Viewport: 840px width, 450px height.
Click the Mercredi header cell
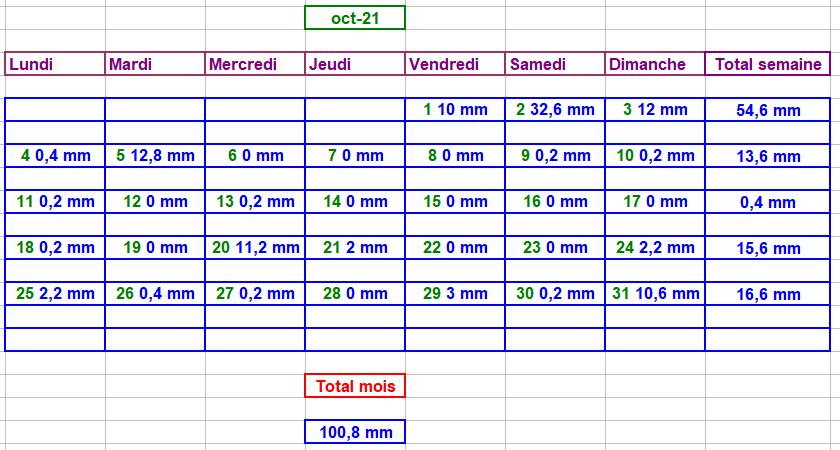pos(255,64)
